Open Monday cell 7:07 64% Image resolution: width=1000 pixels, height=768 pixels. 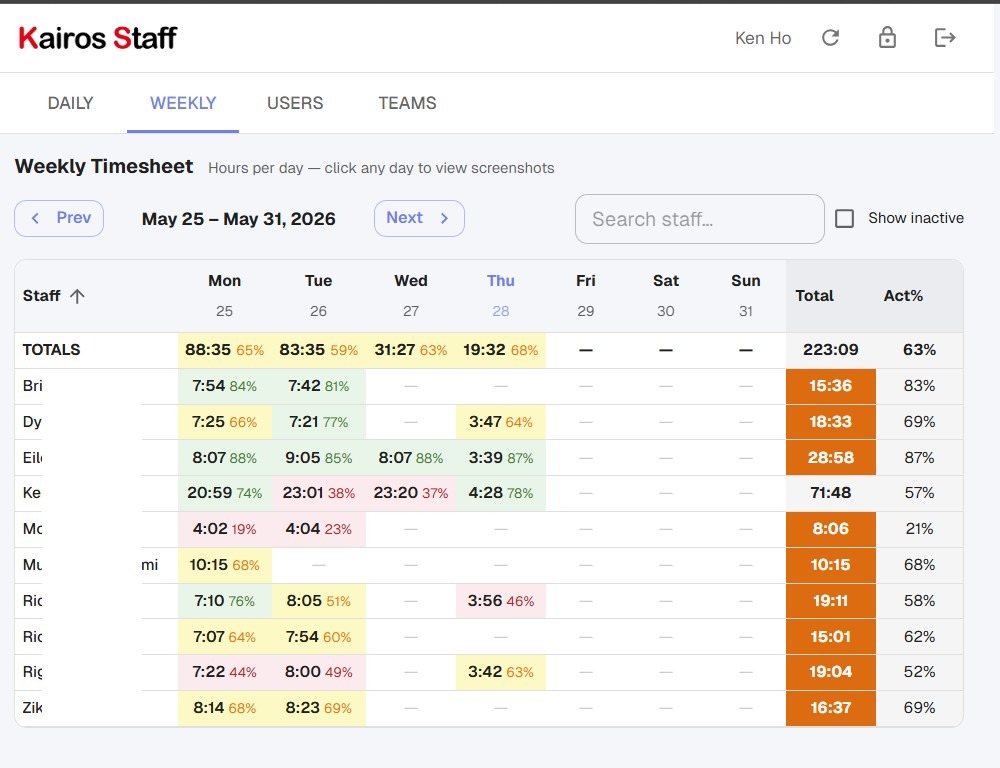(224, 637)
